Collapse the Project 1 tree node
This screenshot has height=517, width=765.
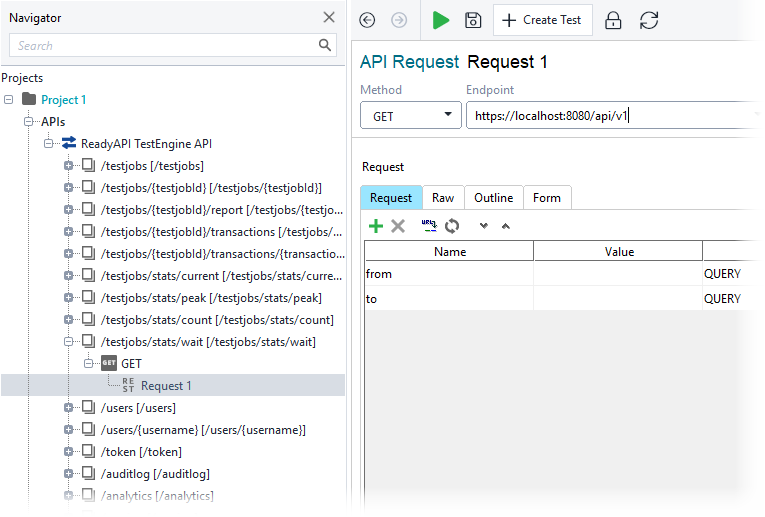click(8, 99)
